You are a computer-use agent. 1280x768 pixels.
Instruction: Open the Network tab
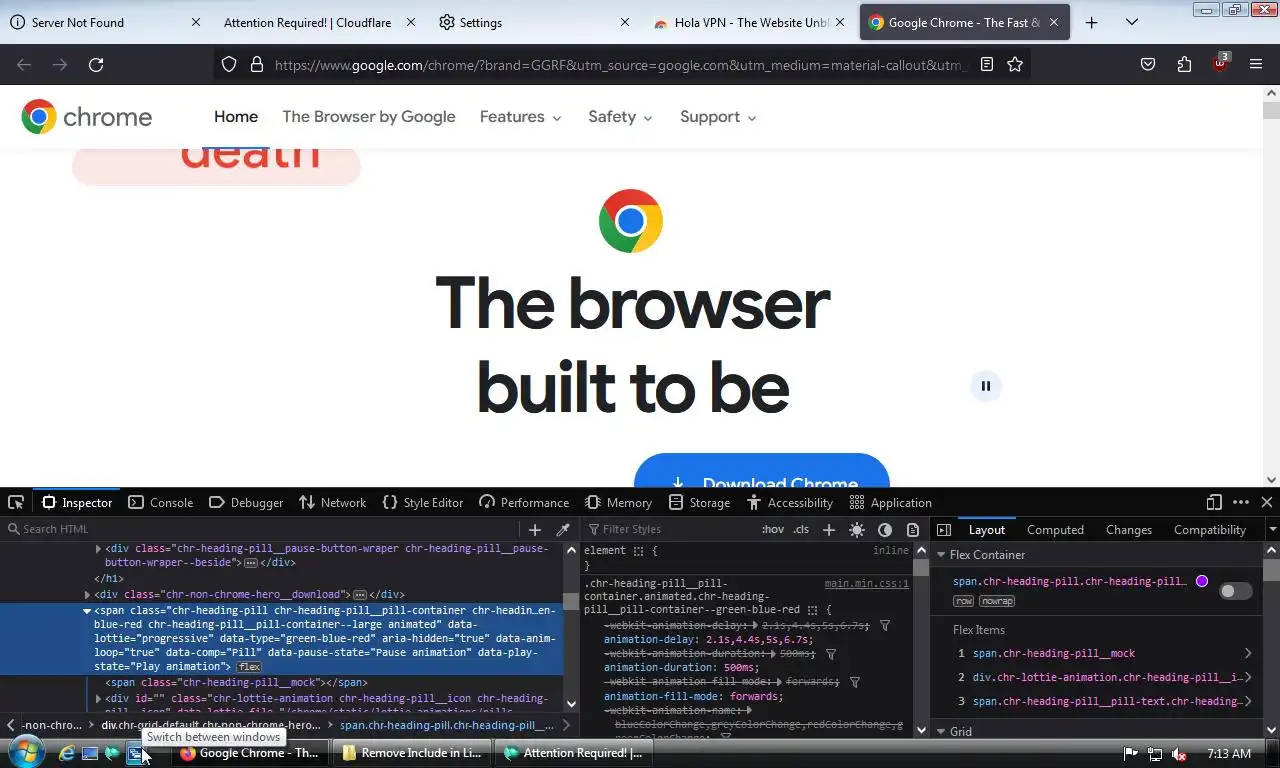pos(333,503)
